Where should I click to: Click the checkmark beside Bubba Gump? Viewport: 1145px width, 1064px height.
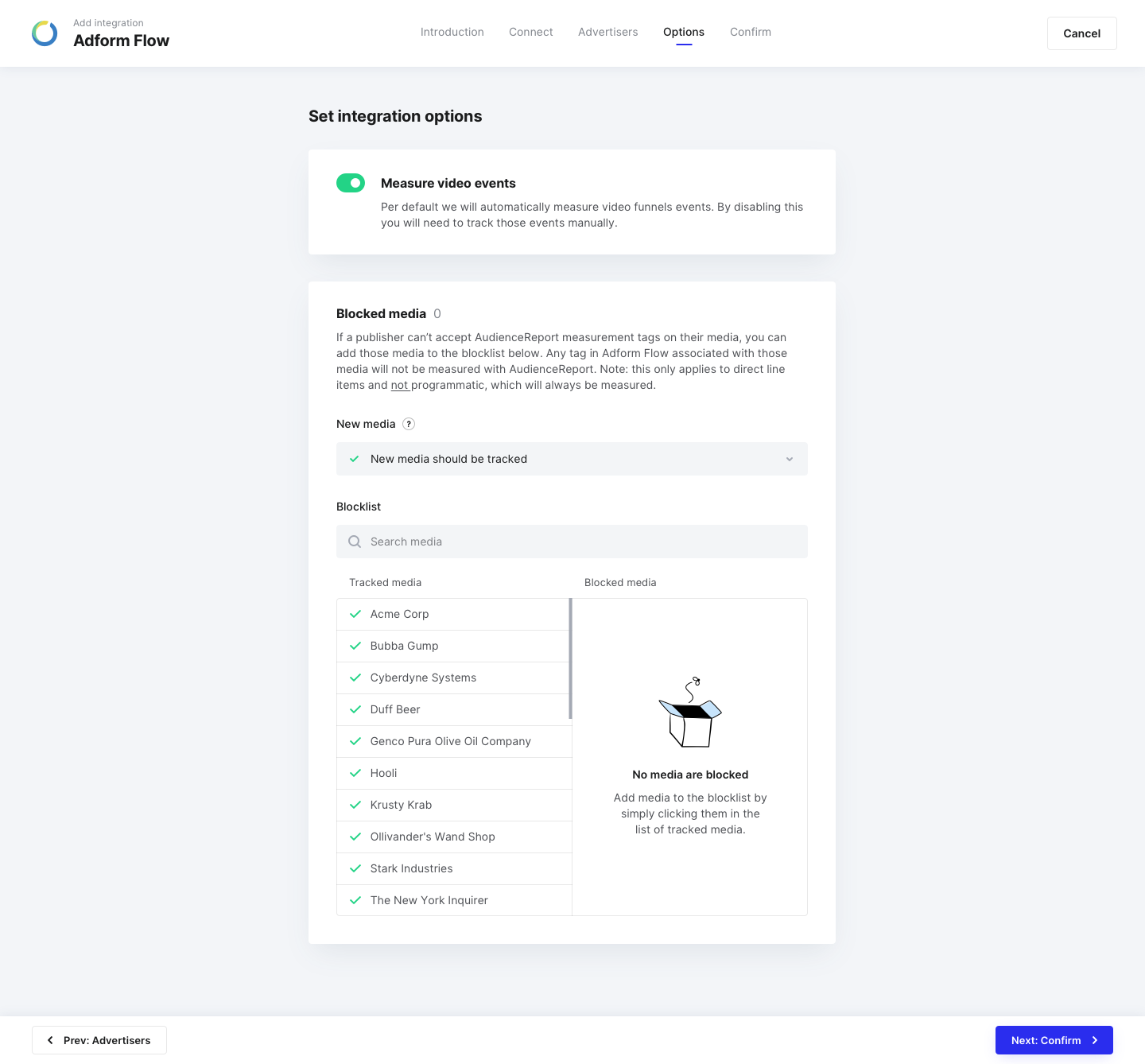tap(355, 646)
